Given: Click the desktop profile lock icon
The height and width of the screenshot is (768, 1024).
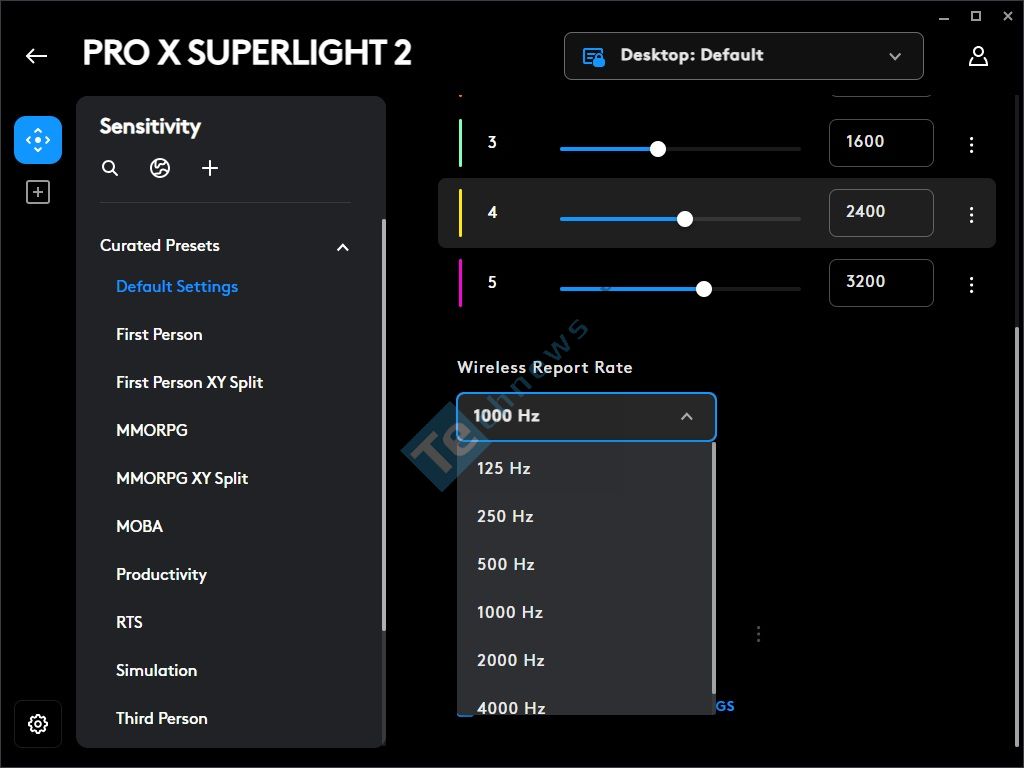Looking at the screenshot, I should pyautogui.click(x=594, y=57).
